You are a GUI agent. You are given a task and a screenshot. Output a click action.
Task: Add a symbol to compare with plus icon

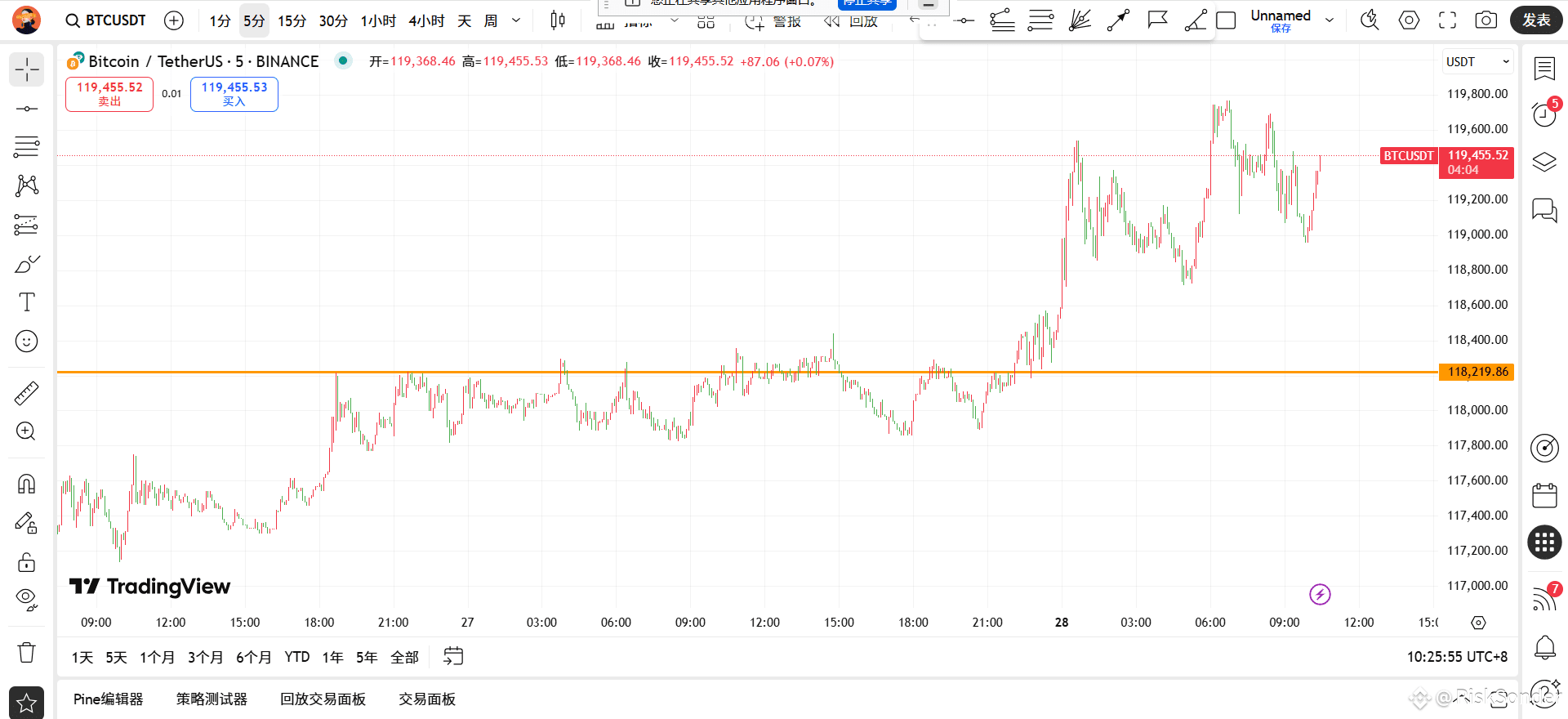(x=174, y=20)
